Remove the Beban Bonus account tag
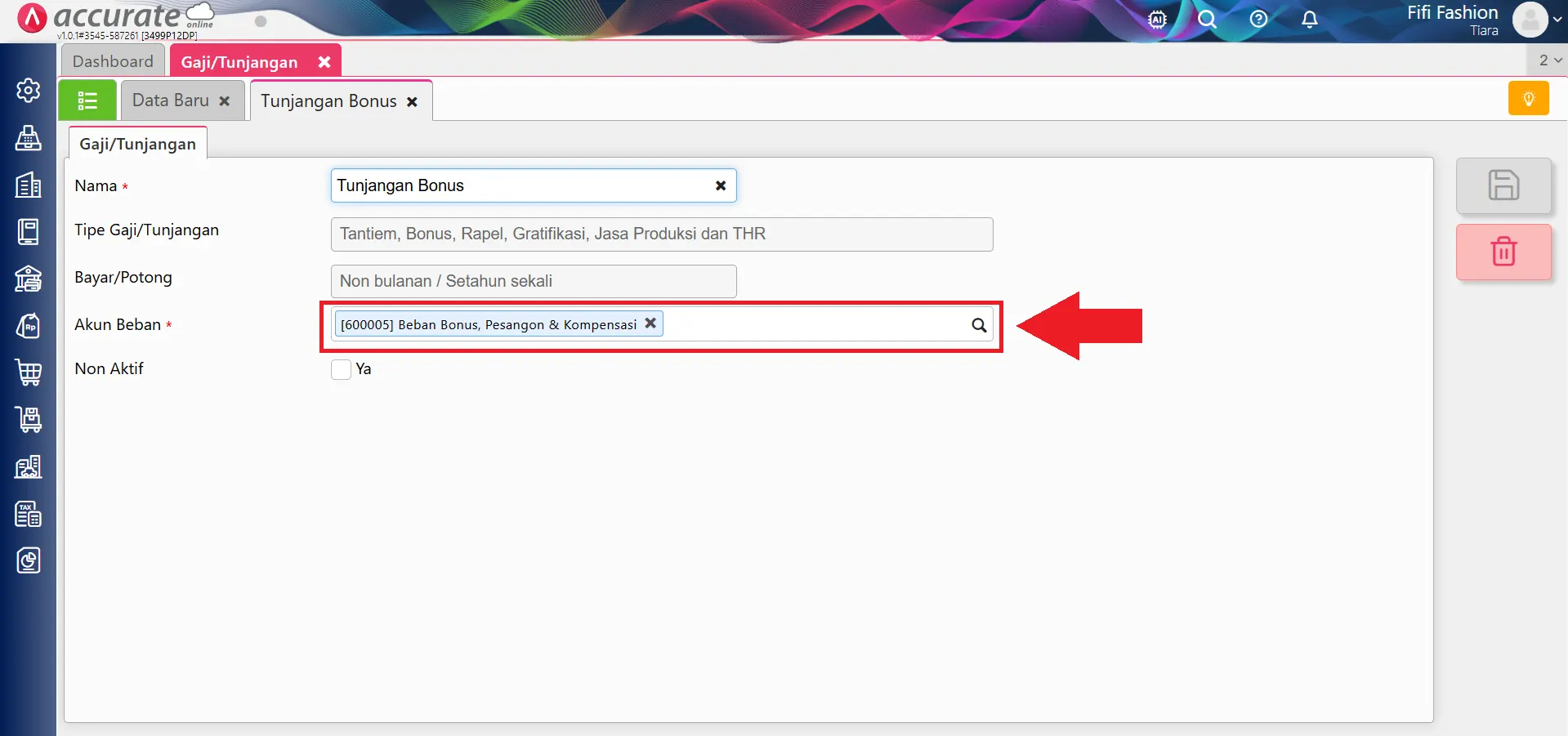The width and height of the screenshot is (1568, 736). coord(650,323)
